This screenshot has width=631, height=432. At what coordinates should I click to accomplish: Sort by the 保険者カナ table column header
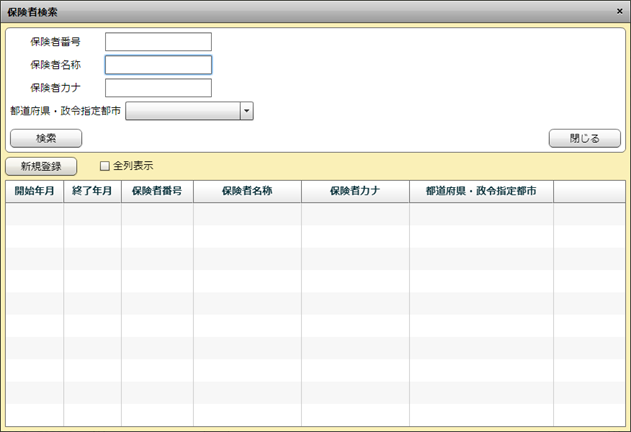click(x=355, y=191)
